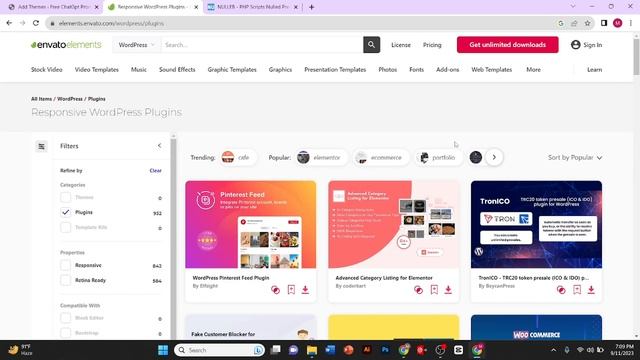
Task: Open the Sign In account icon
Action: pos(576,45)
